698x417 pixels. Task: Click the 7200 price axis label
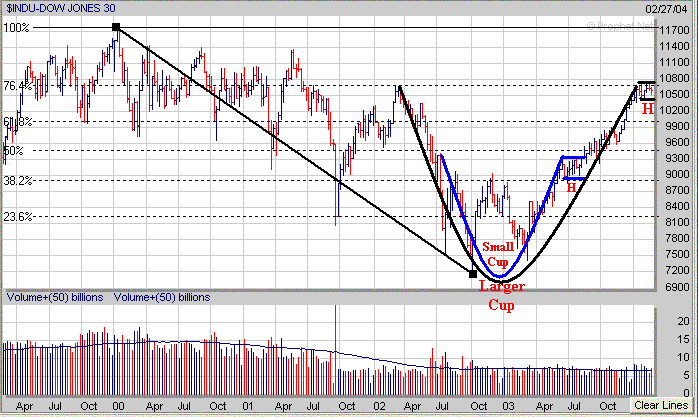pyautogui.click(x=677, y=271)
